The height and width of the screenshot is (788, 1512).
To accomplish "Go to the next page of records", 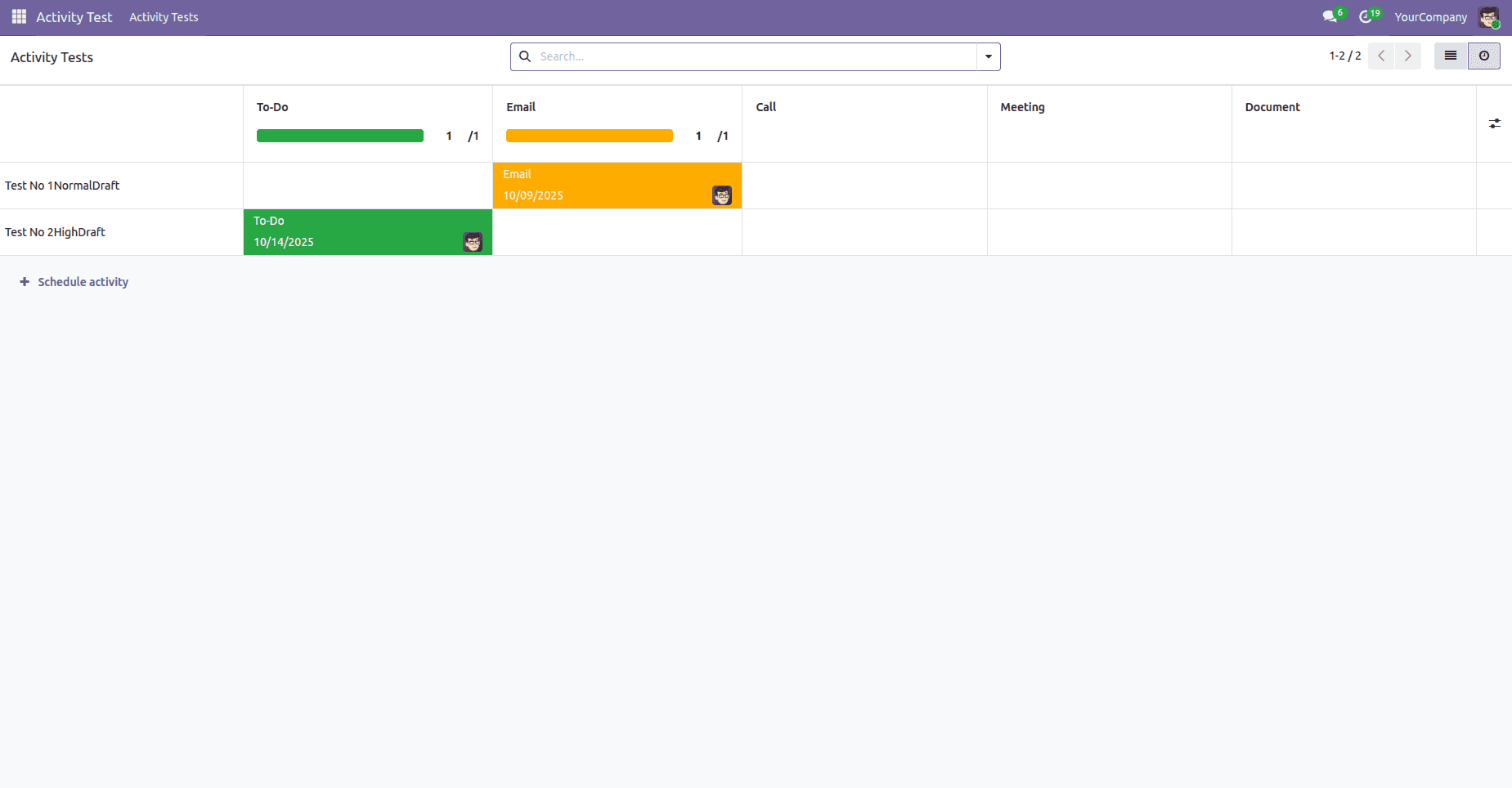I will pos(1407,56).
